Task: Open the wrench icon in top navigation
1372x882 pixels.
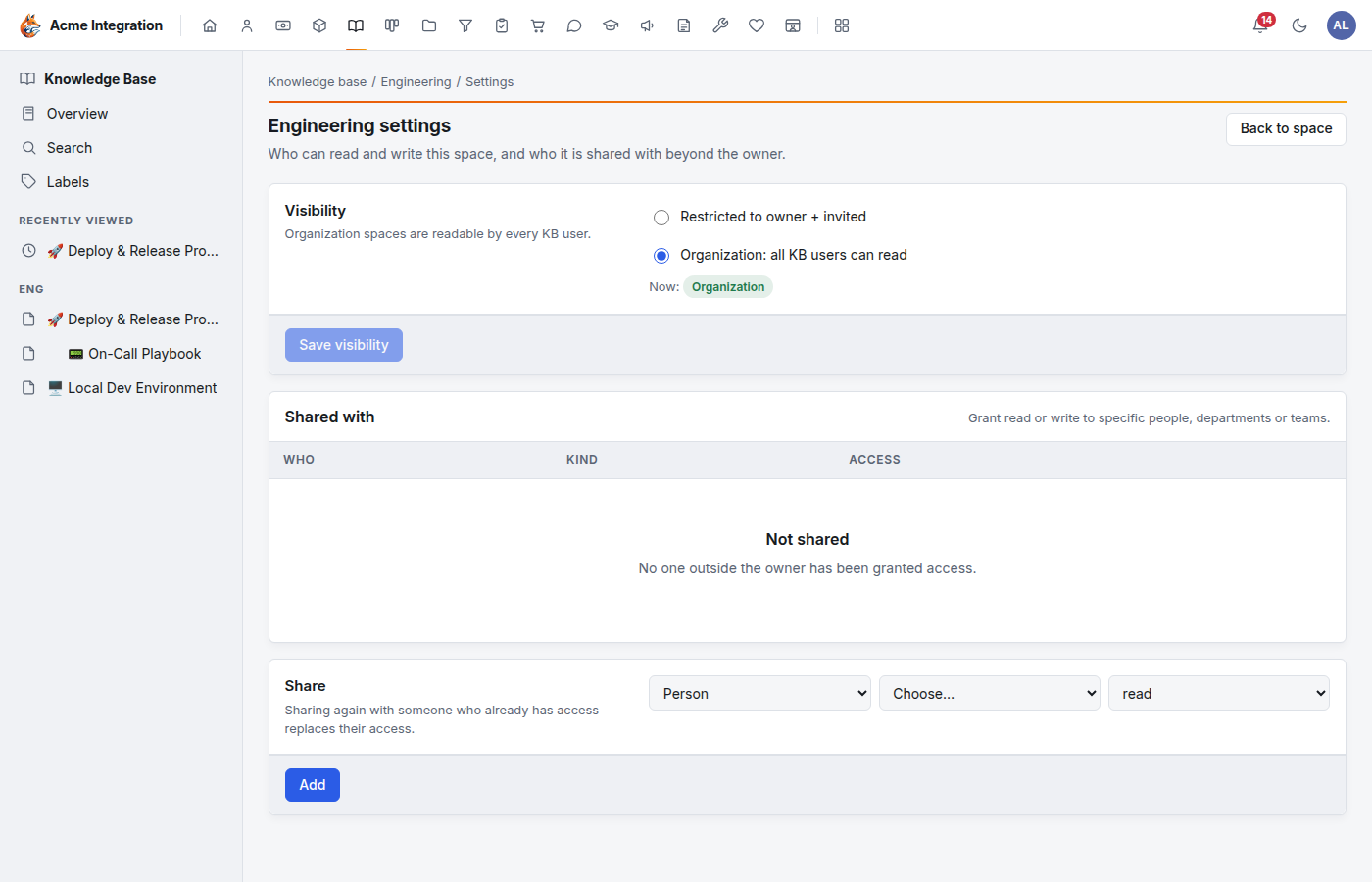Action: 720,25
